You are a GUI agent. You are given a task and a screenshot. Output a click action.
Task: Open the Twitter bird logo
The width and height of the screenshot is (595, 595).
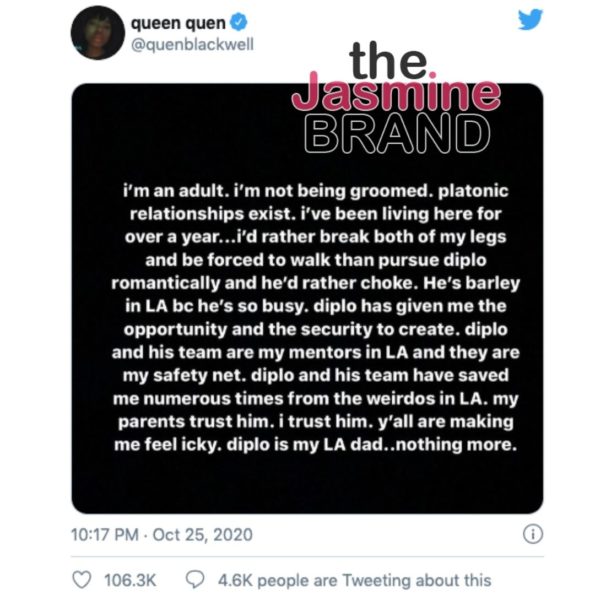(x=530, y=20)
